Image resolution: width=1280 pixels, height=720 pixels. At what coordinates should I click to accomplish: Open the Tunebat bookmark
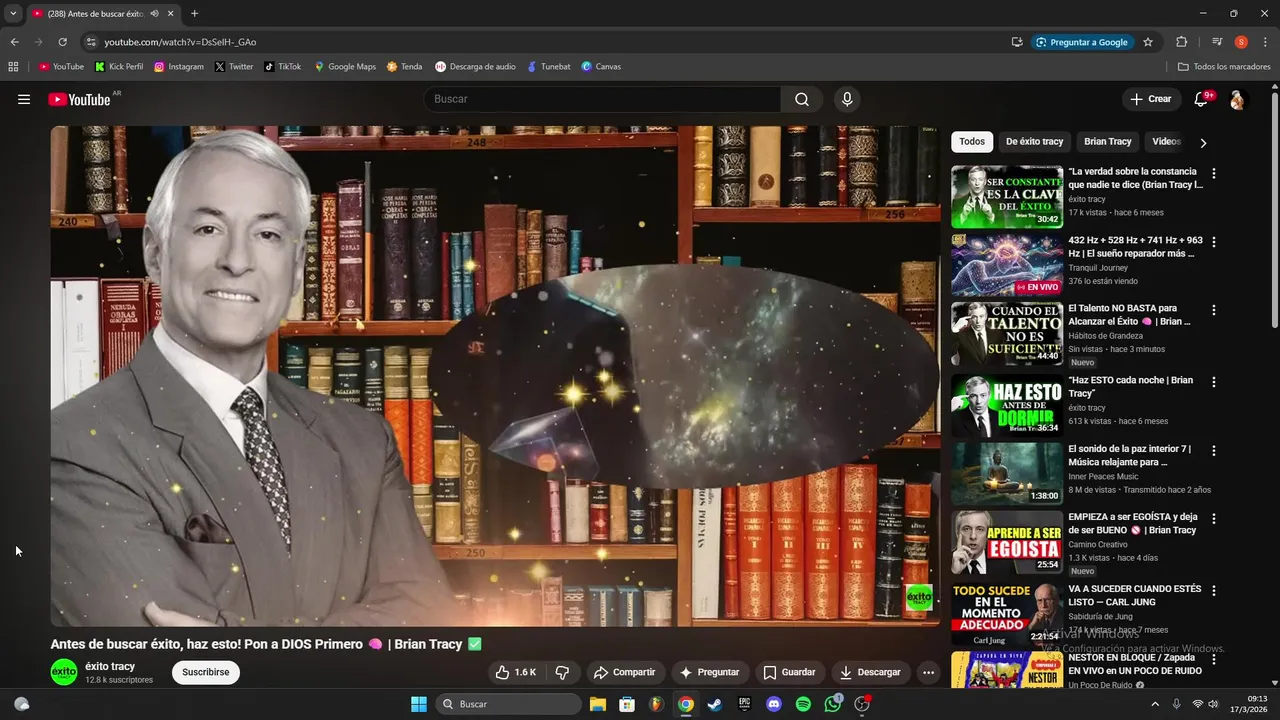tap(548, 67)
